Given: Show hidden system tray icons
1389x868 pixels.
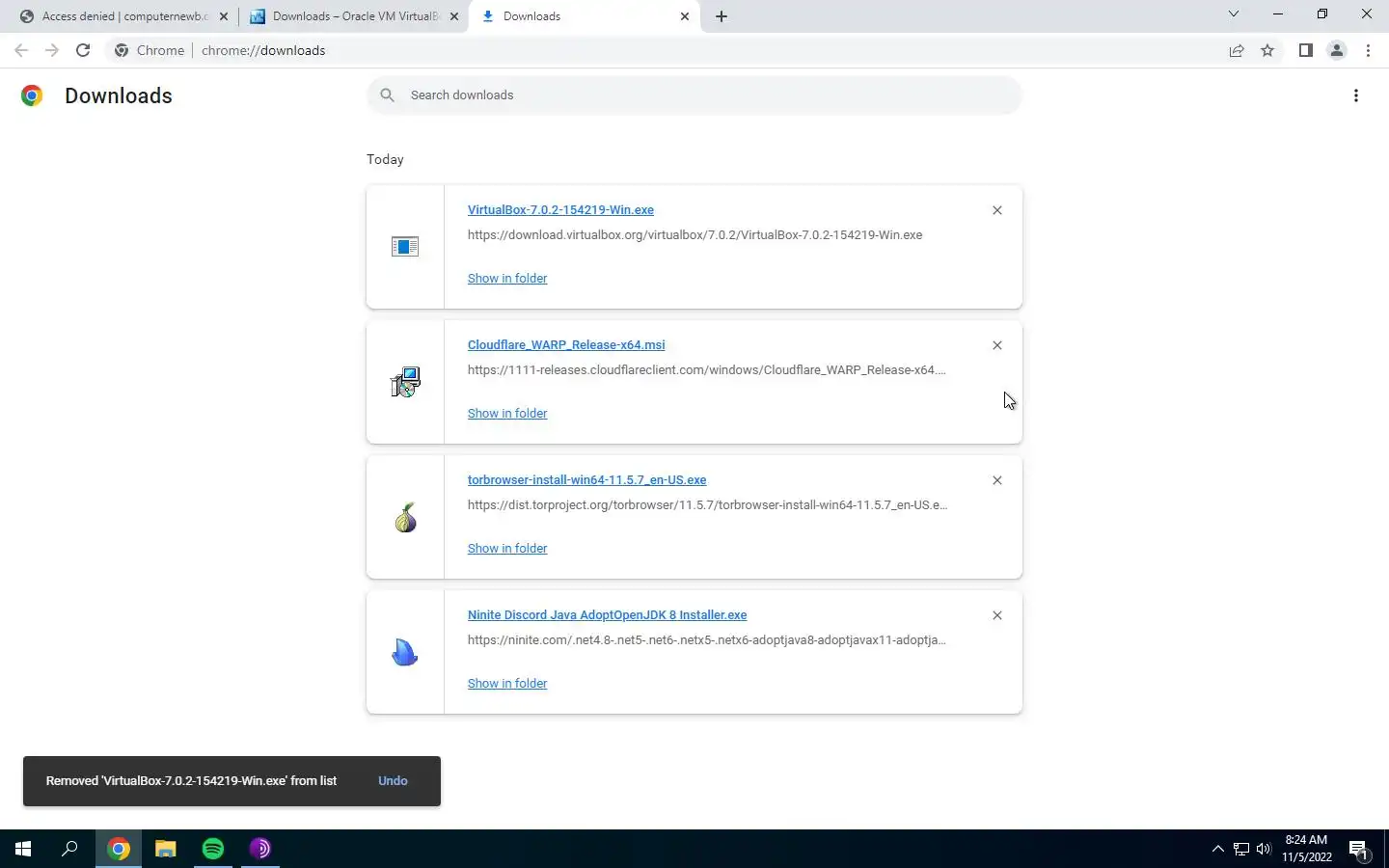Looking at the screenshot, I should pos(1217,849).
